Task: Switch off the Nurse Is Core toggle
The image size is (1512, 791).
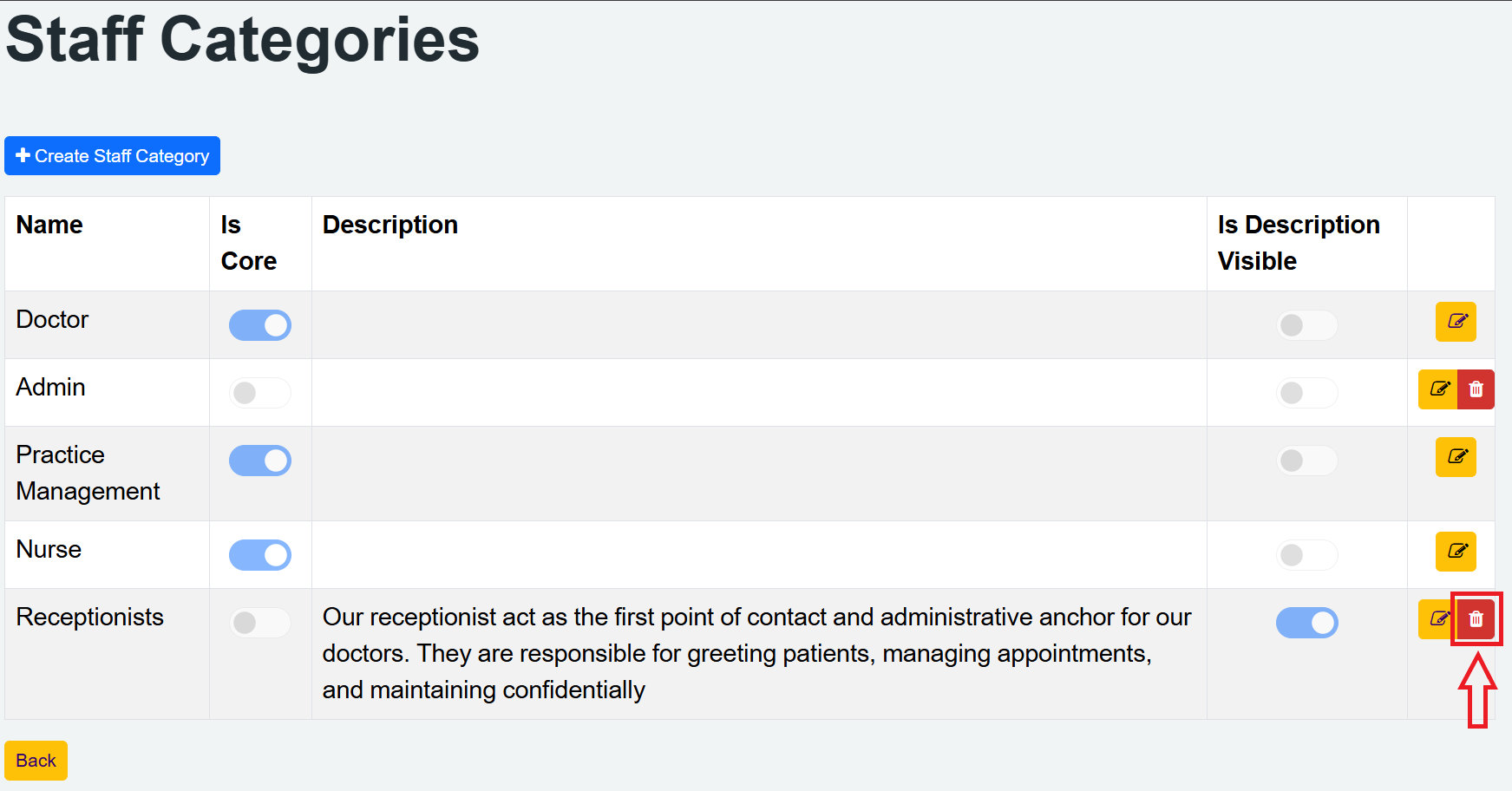Action: (x=260, y=555)
